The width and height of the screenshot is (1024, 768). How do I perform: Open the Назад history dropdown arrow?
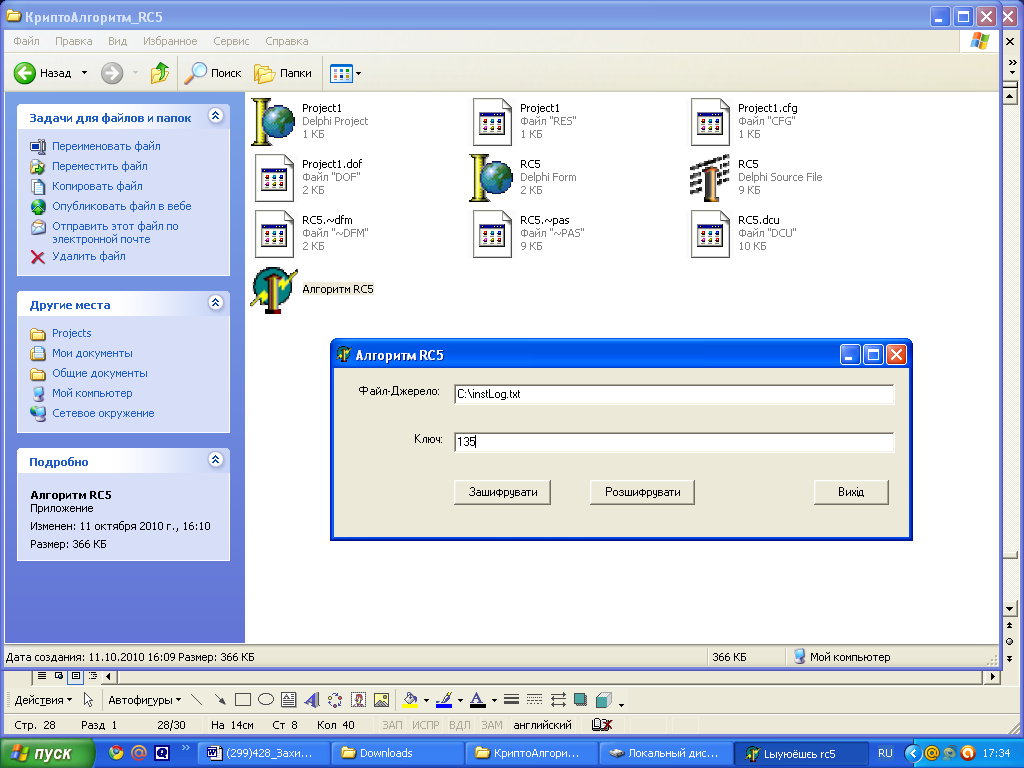click(x=84, y=73)
